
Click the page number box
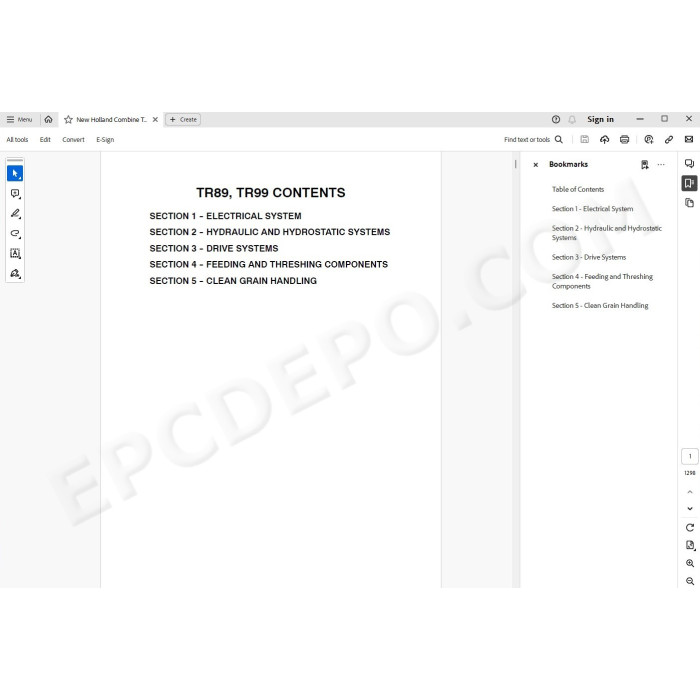[x=690, y=456]
